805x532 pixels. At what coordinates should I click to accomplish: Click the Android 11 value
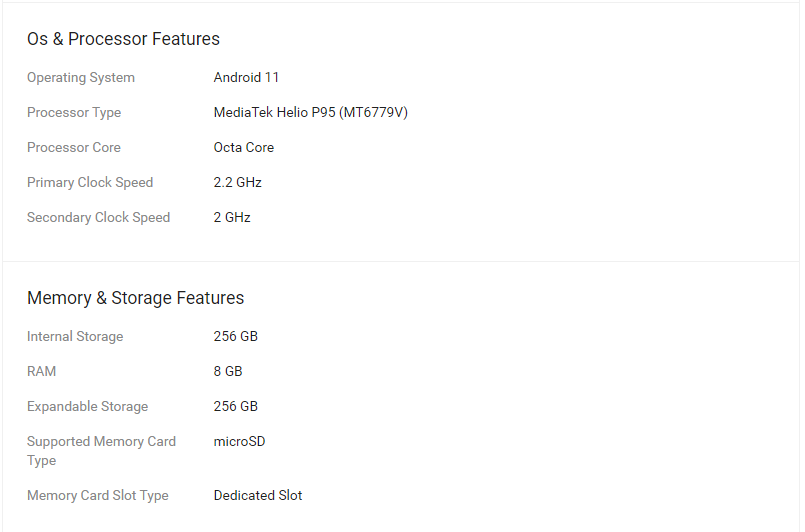click(246, 78)
